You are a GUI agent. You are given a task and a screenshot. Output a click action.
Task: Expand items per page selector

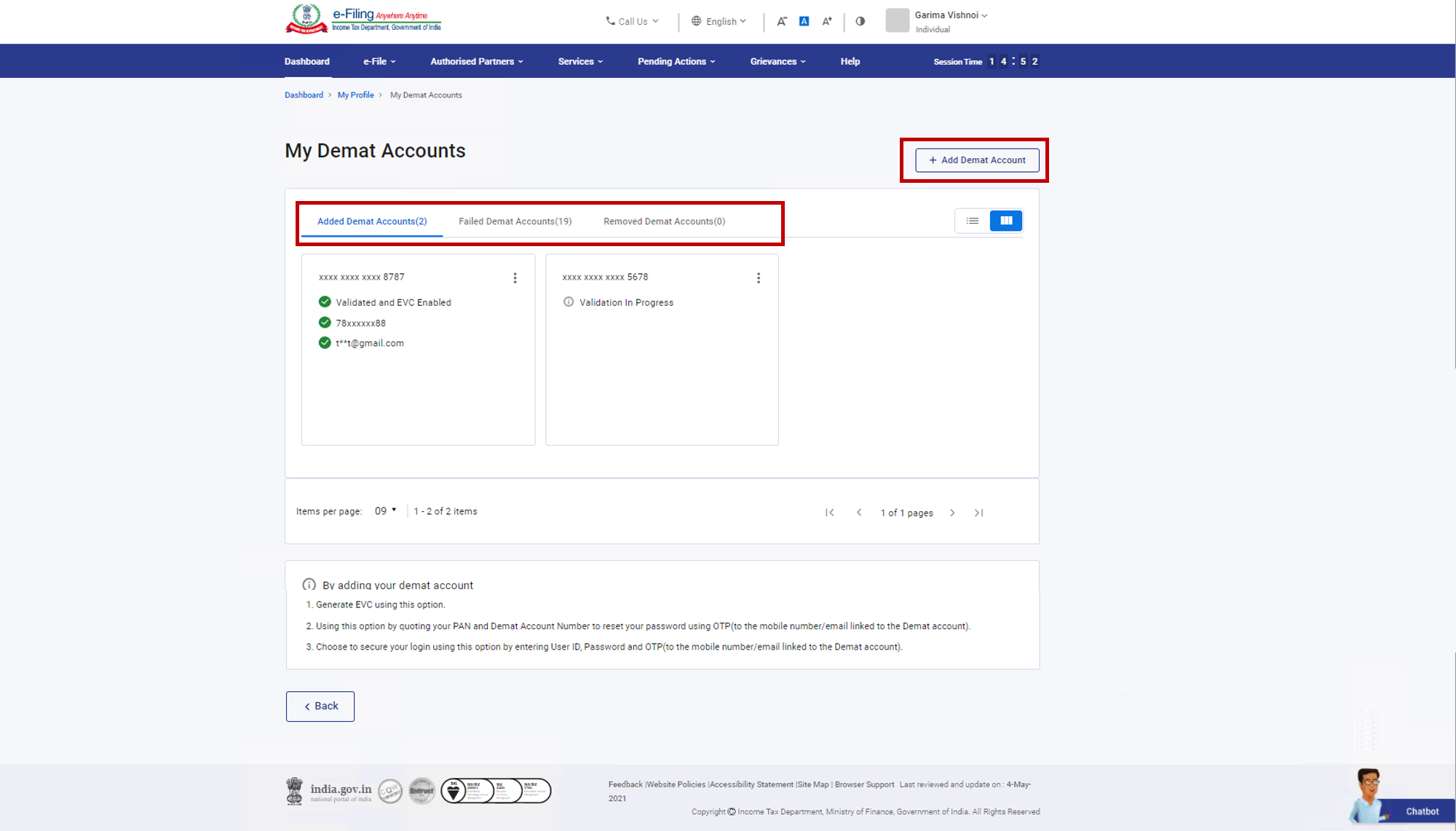point(385,511)
